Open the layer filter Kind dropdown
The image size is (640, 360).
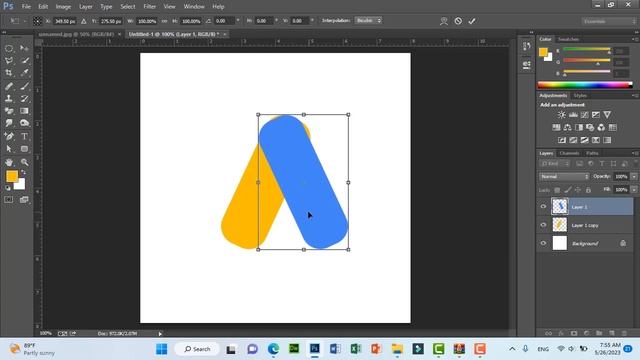555,164
